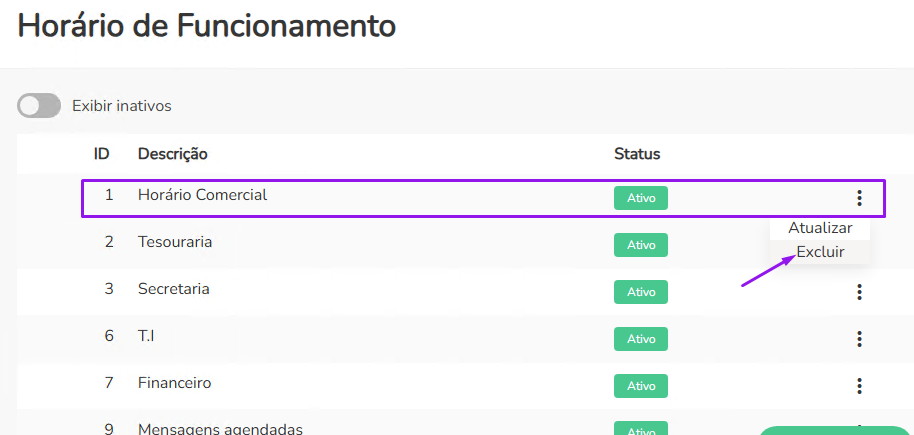Select the Mensagens agendadas row description
Viewport: 914px width, 435px height.
220,428
